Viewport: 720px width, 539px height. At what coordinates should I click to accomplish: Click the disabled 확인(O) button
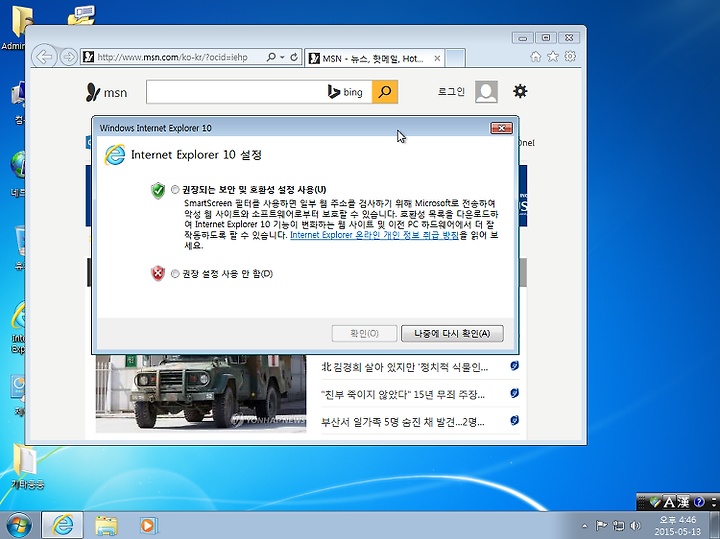point(364,333)
